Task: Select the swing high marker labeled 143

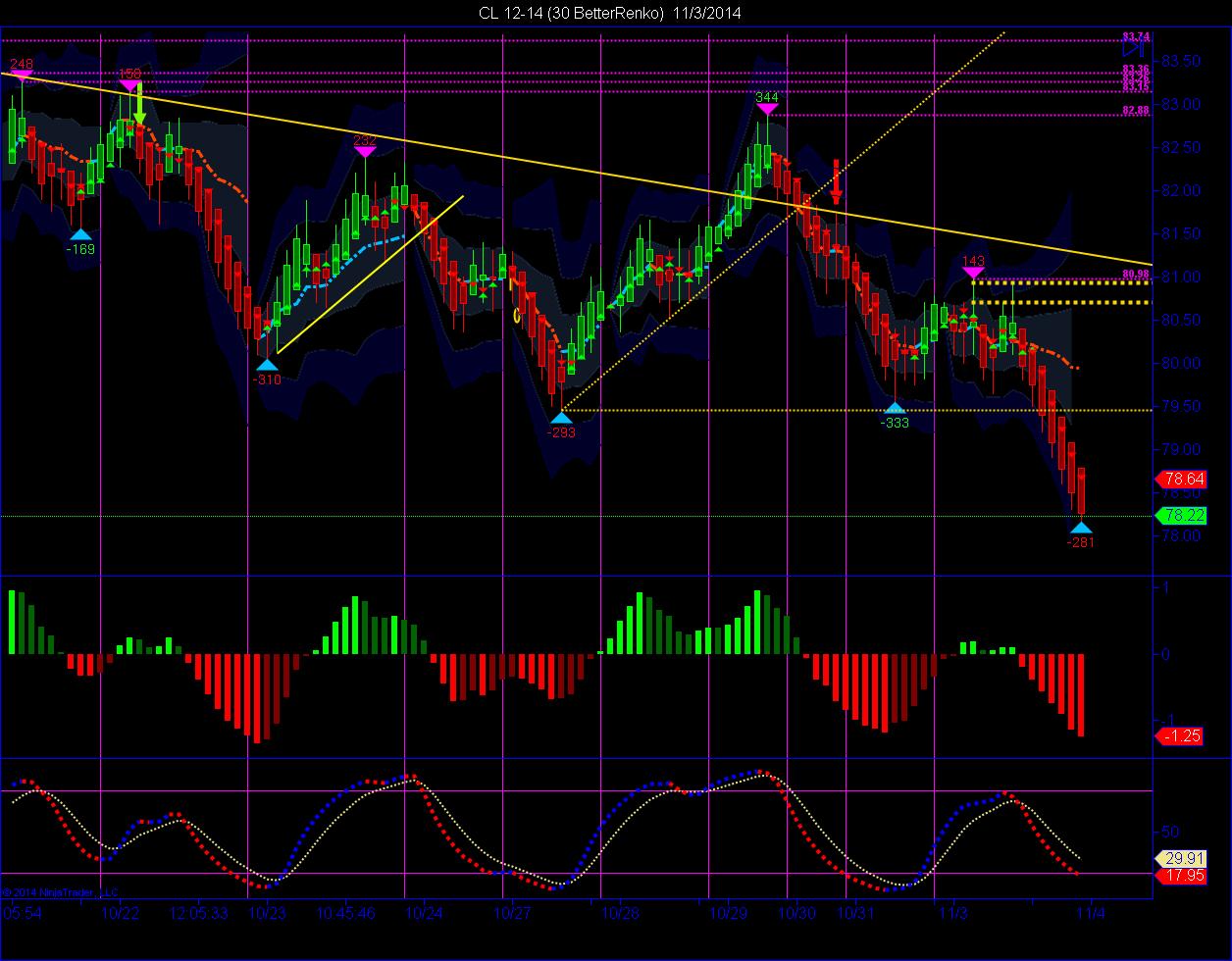Action: 973,272
